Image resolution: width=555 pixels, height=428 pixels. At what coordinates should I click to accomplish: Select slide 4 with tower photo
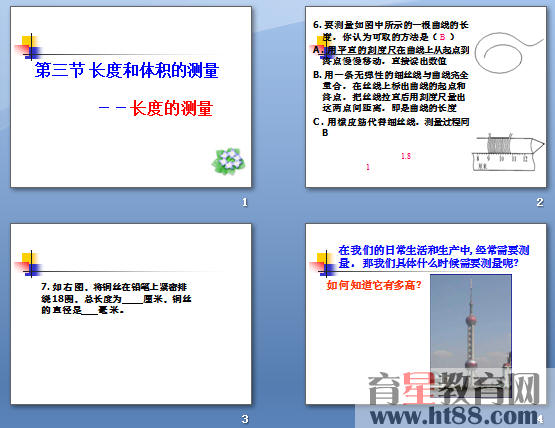pyautogui.click(x=426, y=314)
